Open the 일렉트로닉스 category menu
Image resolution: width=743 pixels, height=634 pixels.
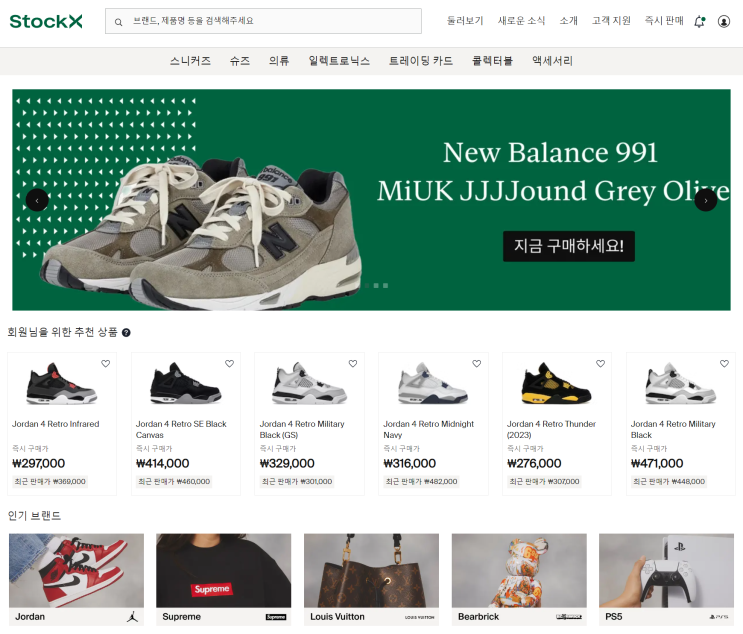(339, 61)
